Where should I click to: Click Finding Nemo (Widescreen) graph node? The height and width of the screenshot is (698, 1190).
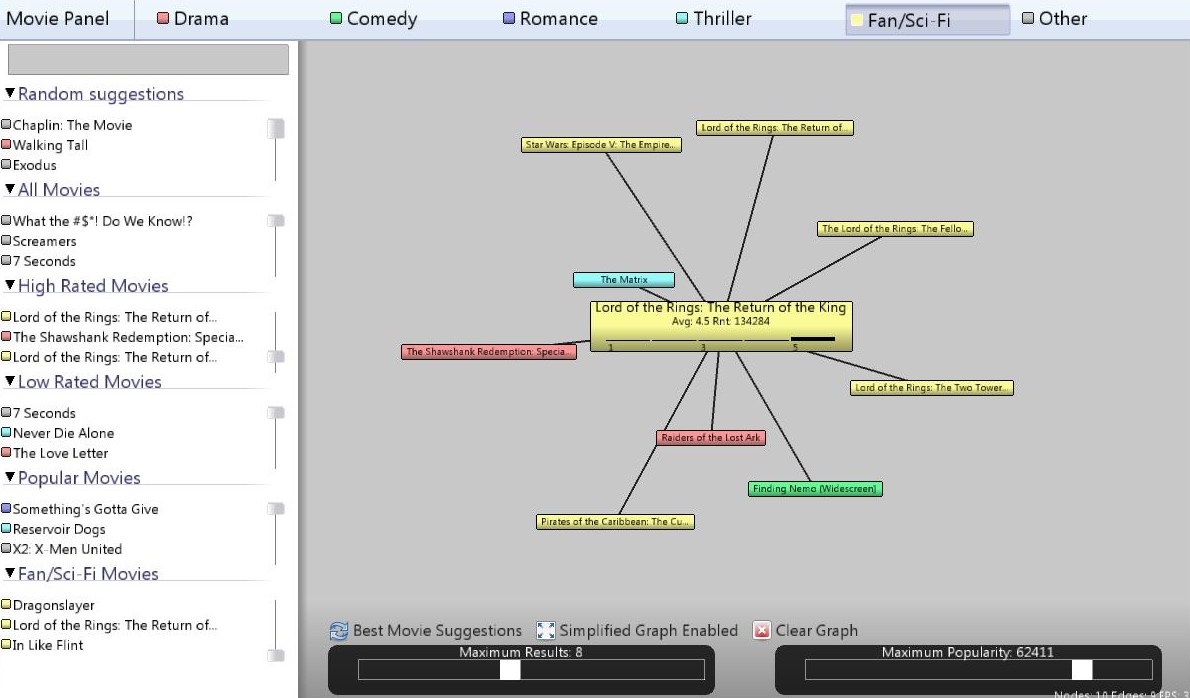(x=815, y=489)
